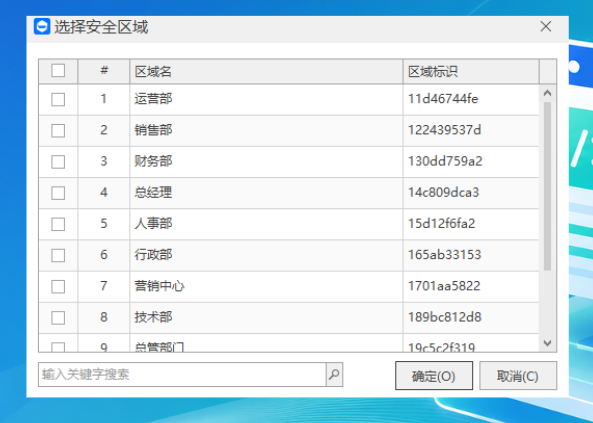Sort by the 区域标识 column header
This screenshot has height=423, width=593.
(471, 72)
